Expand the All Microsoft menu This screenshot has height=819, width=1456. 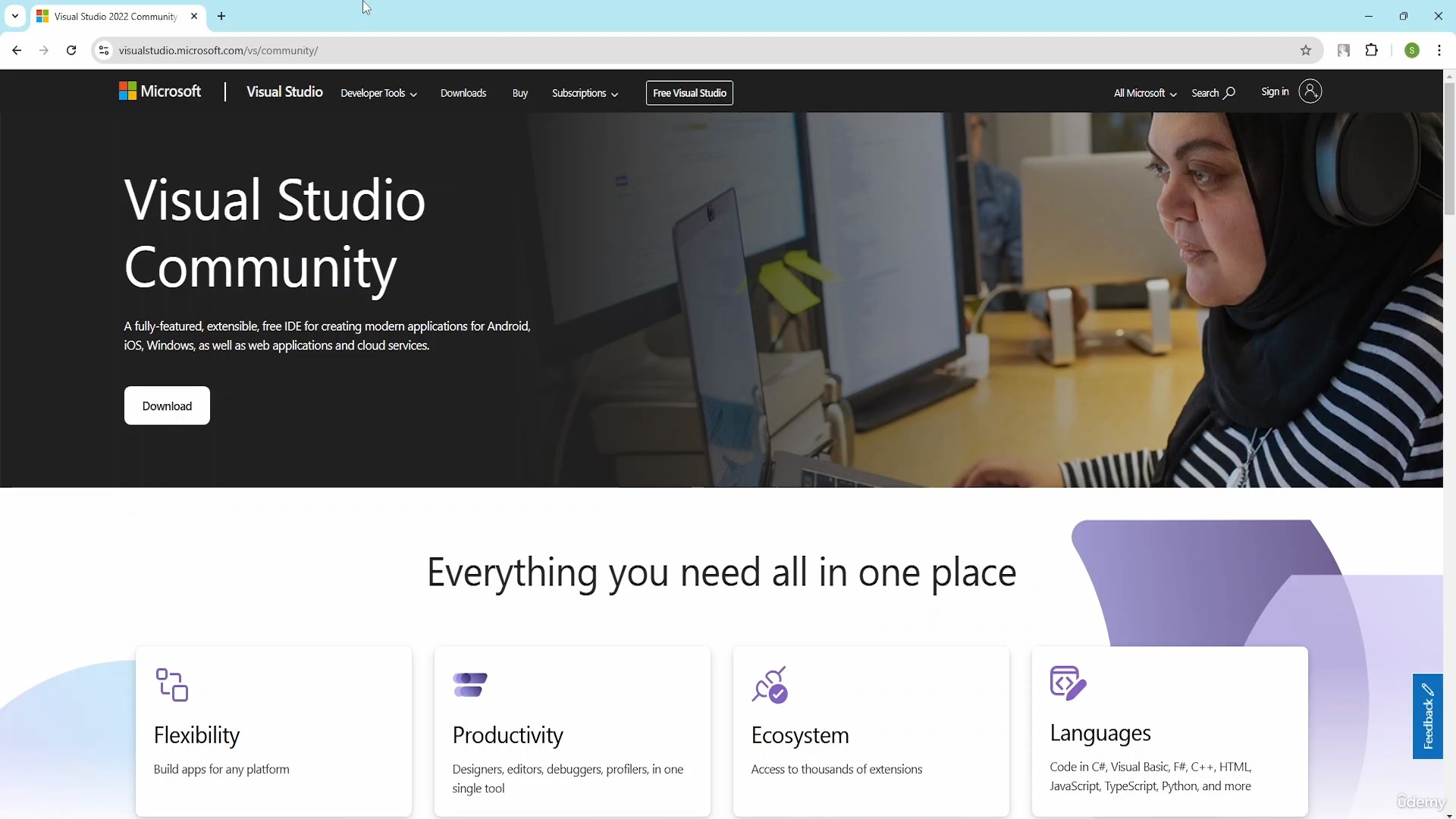click(x=1145, y=93)
